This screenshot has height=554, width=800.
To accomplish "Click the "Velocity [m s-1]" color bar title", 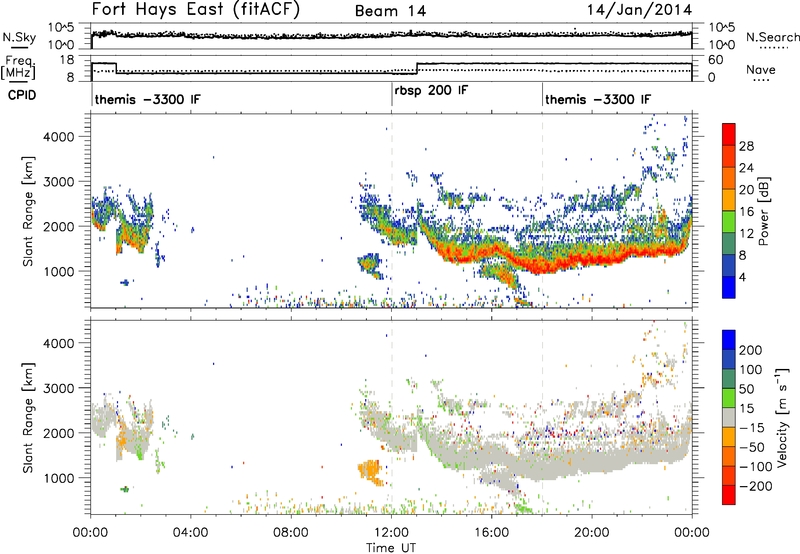I will coord(781,418).
